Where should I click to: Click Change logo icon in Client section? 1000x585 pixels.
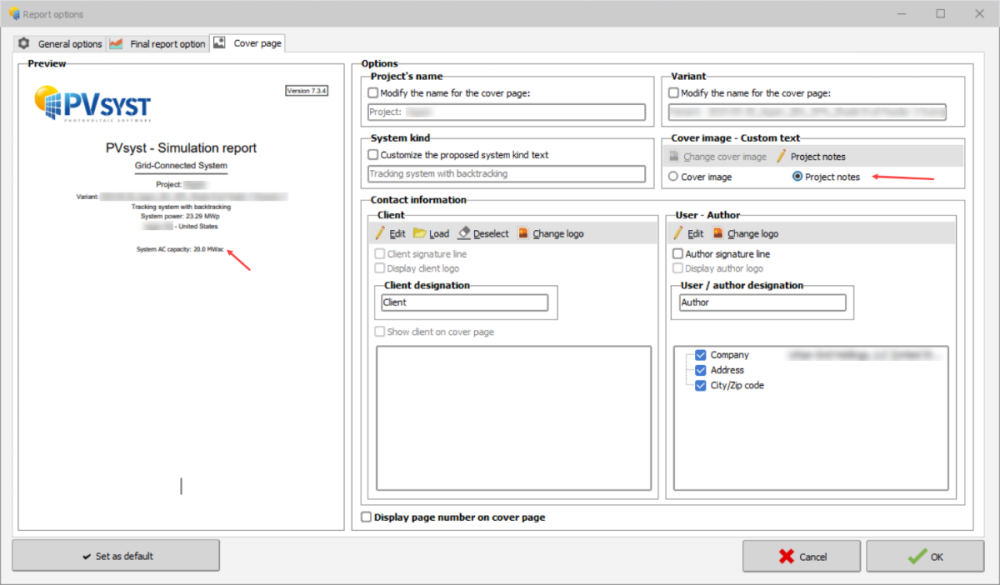pyautogui.click(x=523, y=233)
